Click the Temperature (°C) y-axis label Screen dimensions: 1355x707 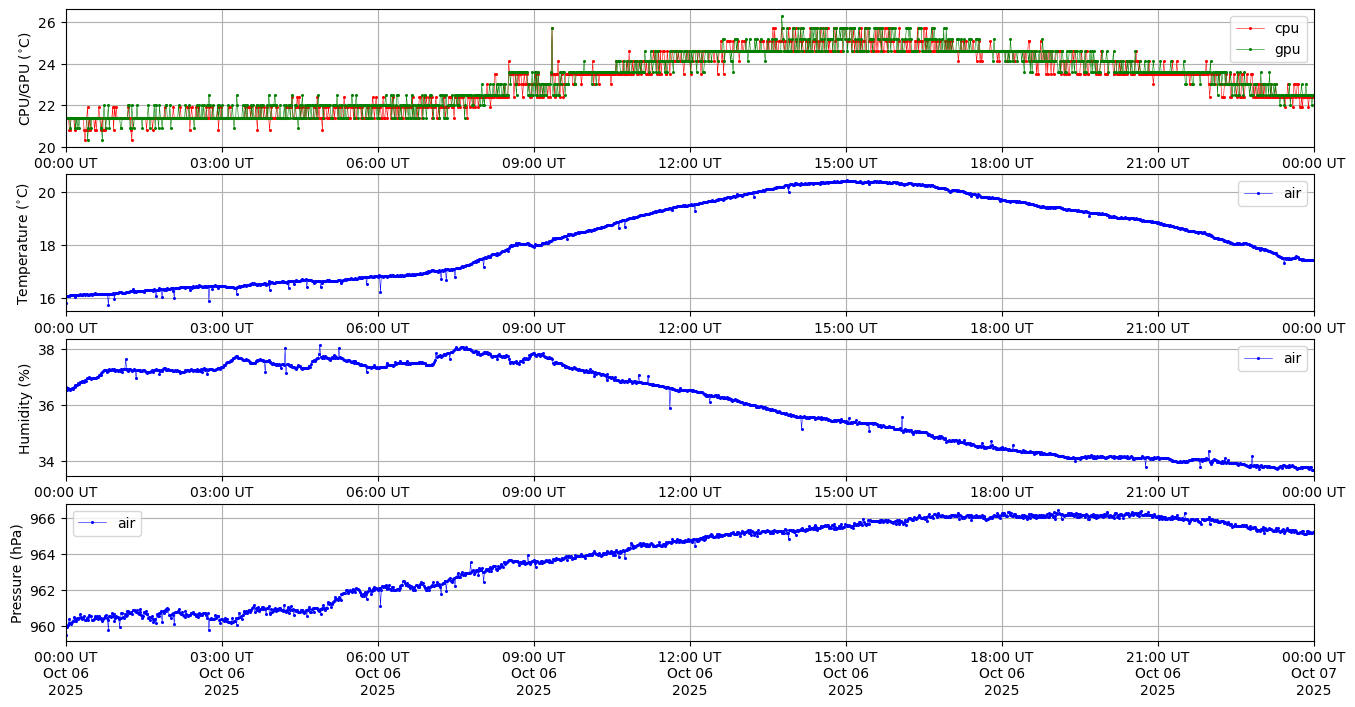click(x=25, y=243)
